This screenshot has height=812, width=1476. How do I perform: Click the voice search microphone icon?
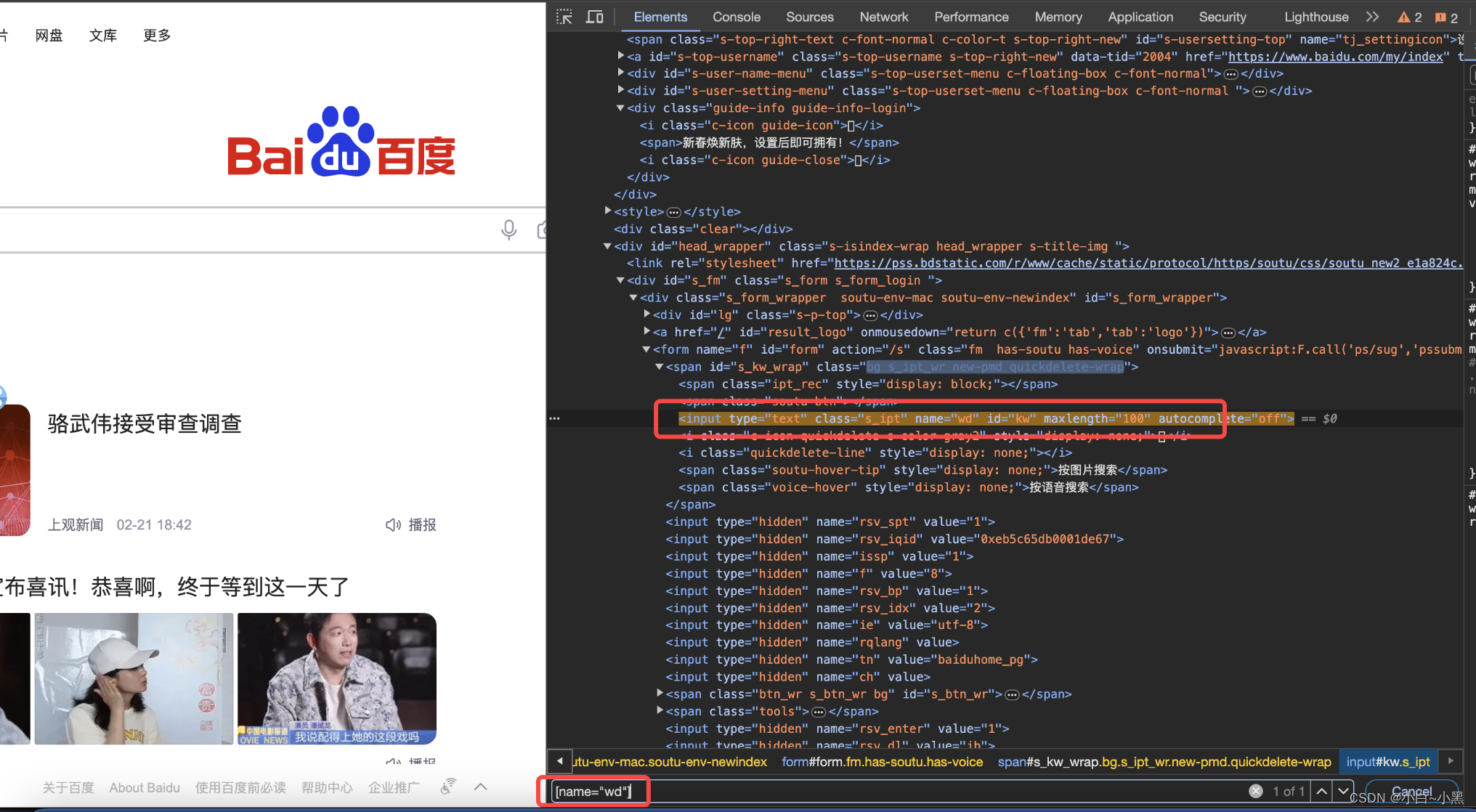click(x=508, y=230)
